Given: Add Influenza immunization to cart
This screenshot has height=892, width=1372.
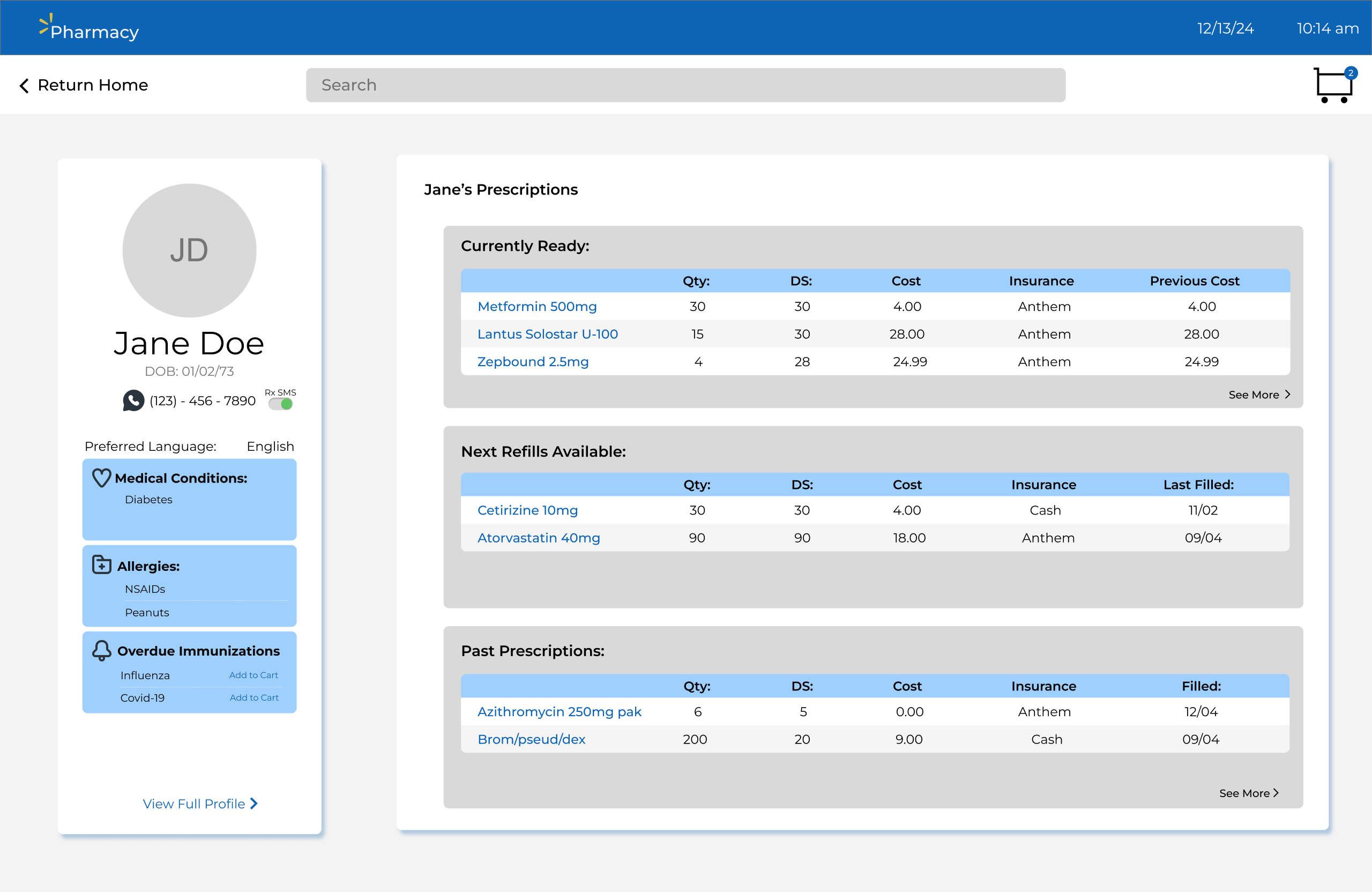Looking at the screenshot, I should coord(253,674).
